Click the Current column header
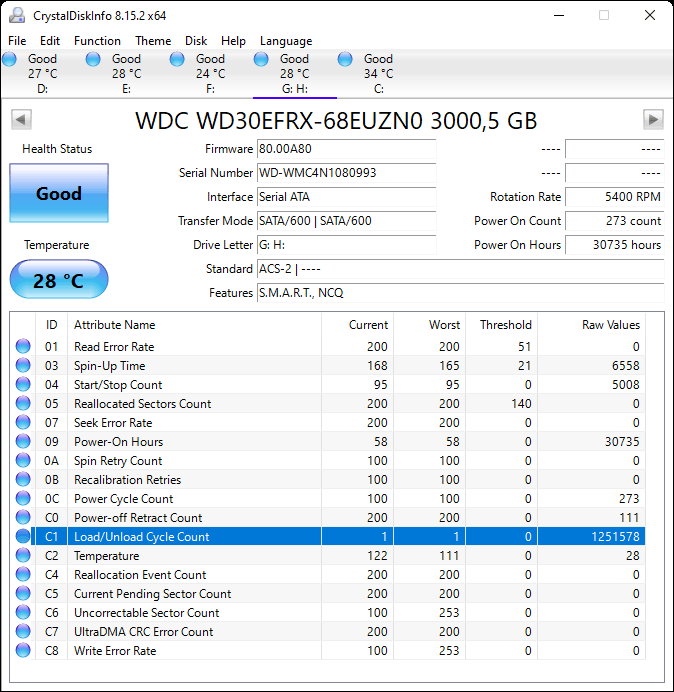This screenshot has width=674, height=692. [x=358, y=325]
